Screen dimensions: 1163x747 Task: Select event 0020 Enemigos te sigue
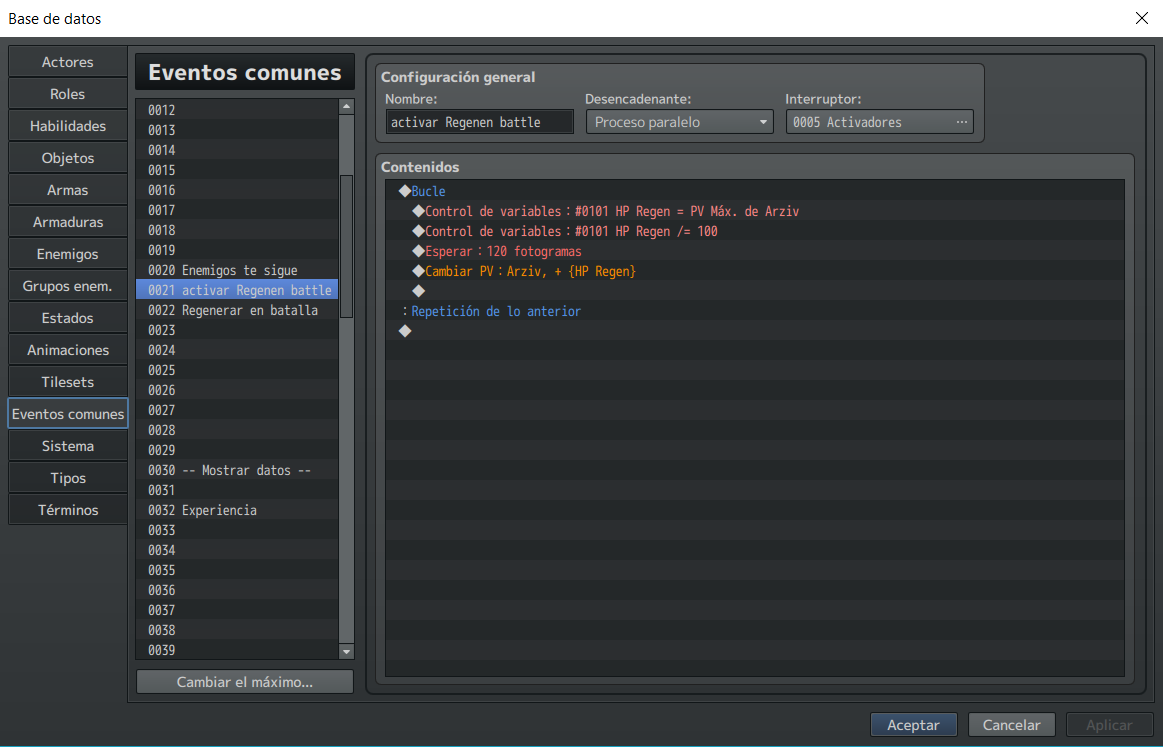tap(237, 270)
